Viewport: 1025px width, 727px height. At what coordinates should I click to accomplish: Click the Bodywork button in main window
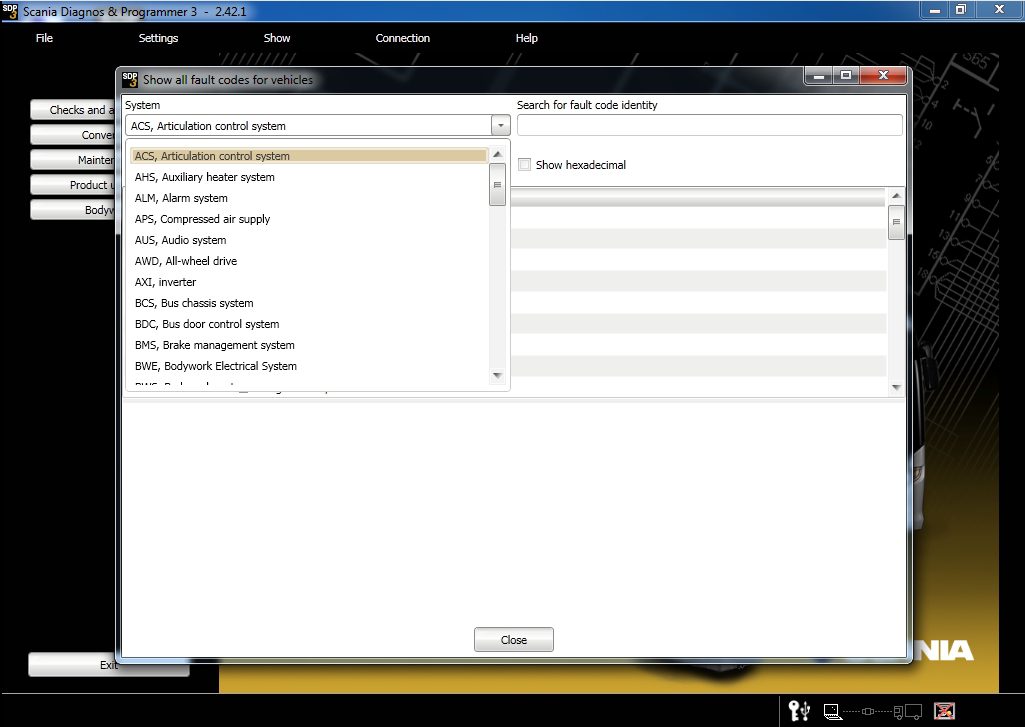tap(73, 209)
